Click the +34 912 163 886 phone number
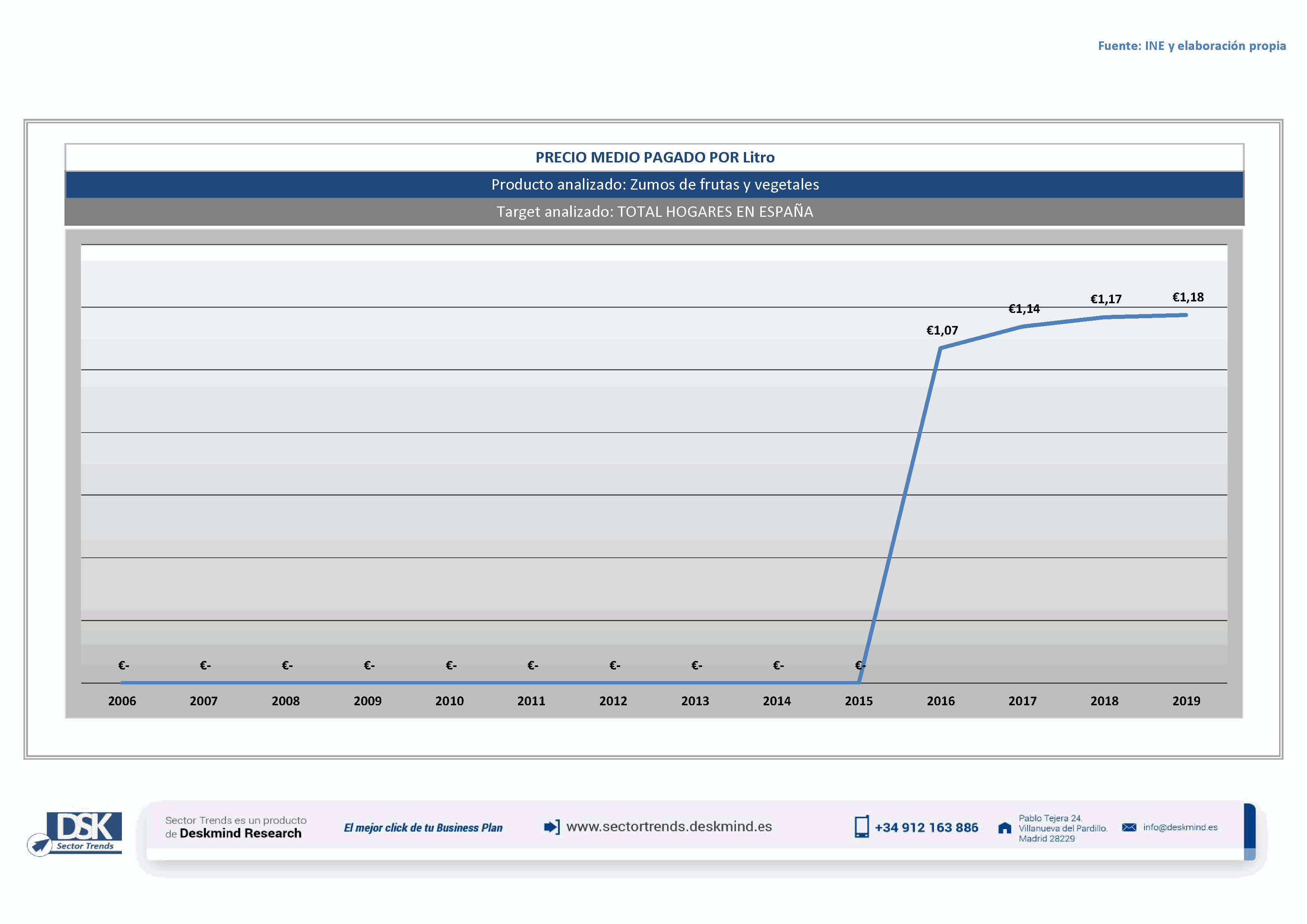The height and width of the screenshot is (924, 1307). click(x=926, y=828)
